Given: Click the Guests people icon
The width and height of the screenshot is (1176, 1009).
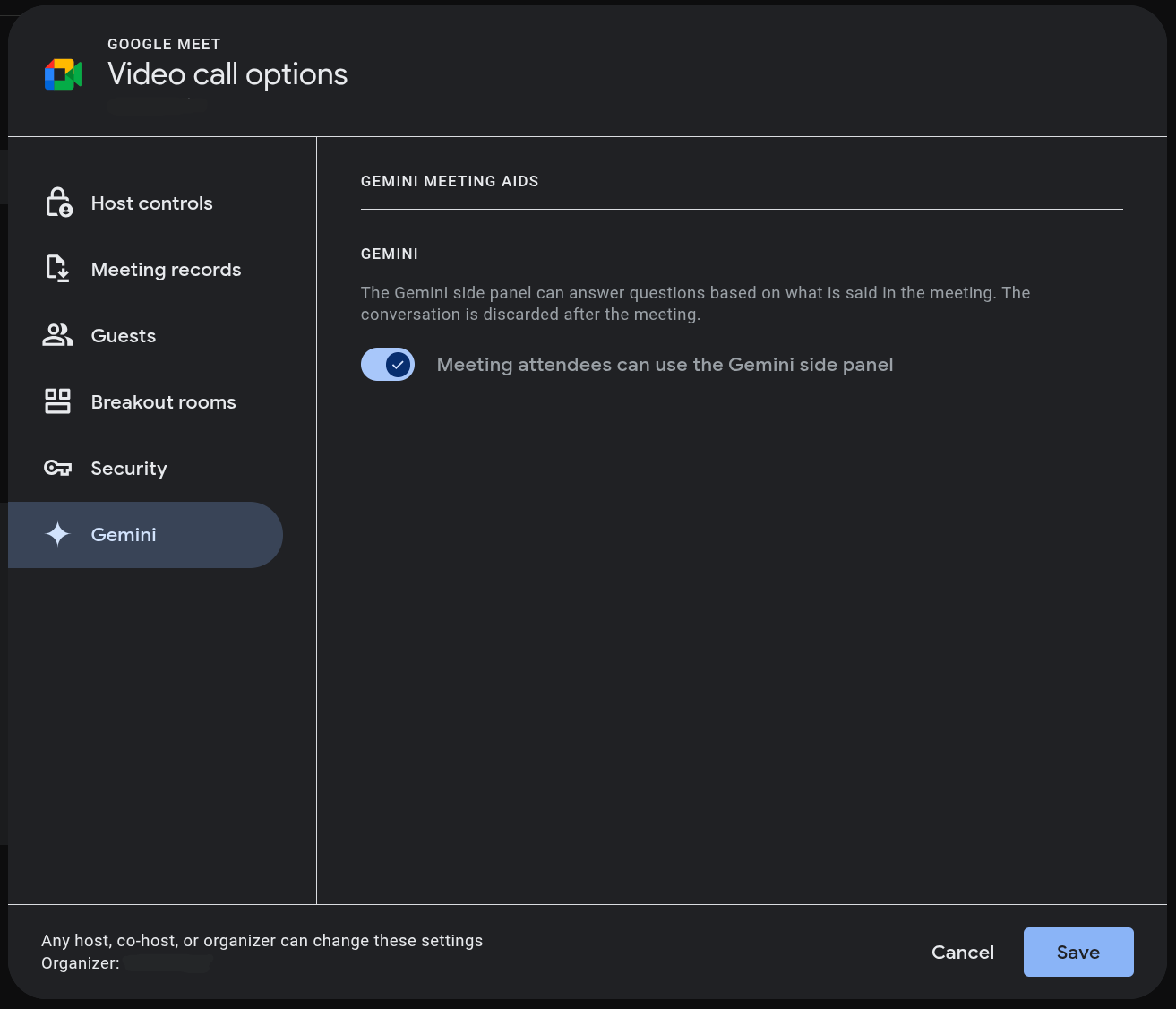Looking at the screenshot, I should (57, 335).
